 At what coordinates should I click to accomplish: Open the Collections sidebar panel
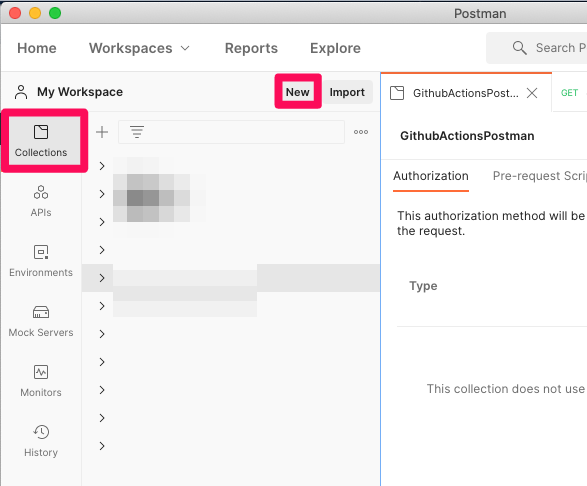41,141
